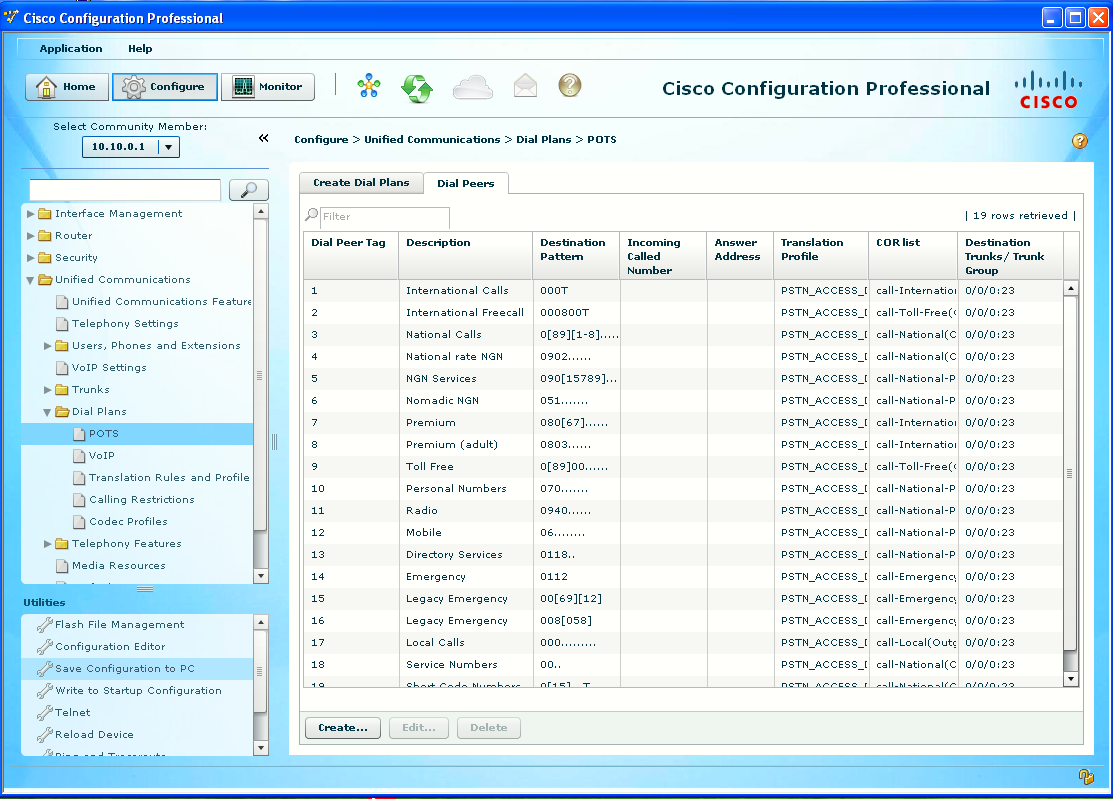Collapse the left panel with double chevron

263,138
